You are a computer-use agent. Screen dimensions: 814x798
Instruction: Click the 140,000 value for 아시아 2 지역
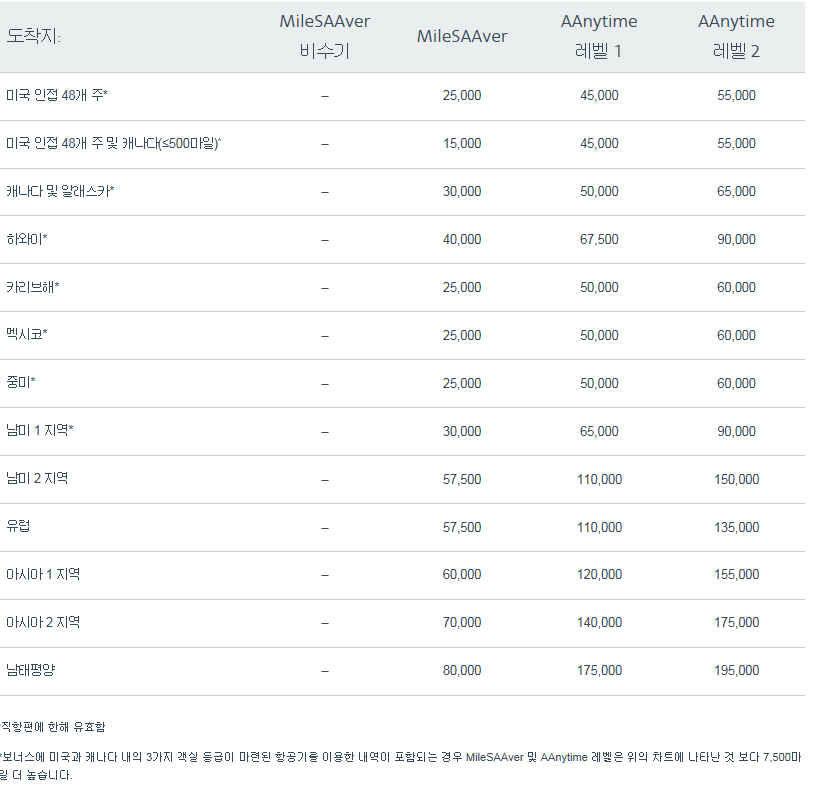(599, 622)
